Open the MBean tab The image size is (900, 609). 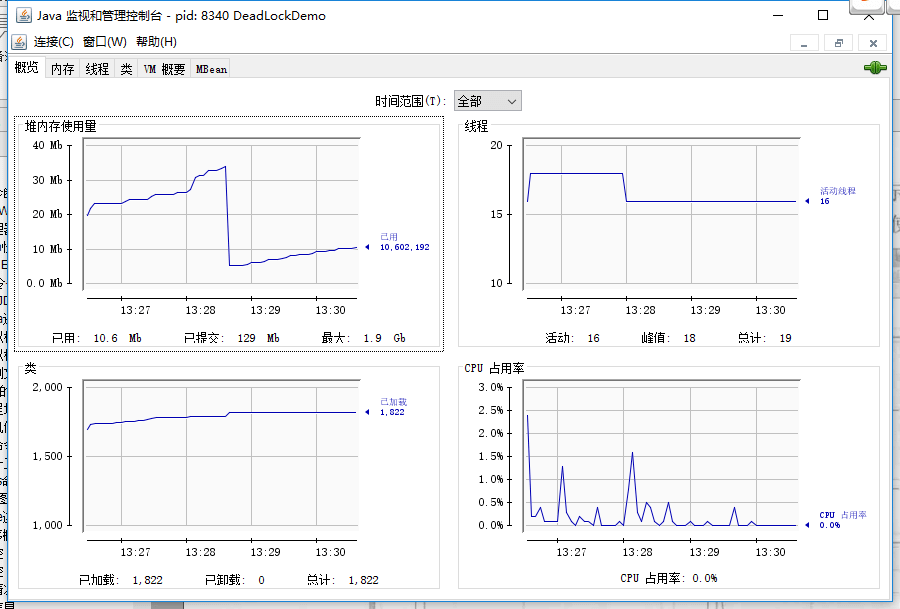click(x=211, y=69)
